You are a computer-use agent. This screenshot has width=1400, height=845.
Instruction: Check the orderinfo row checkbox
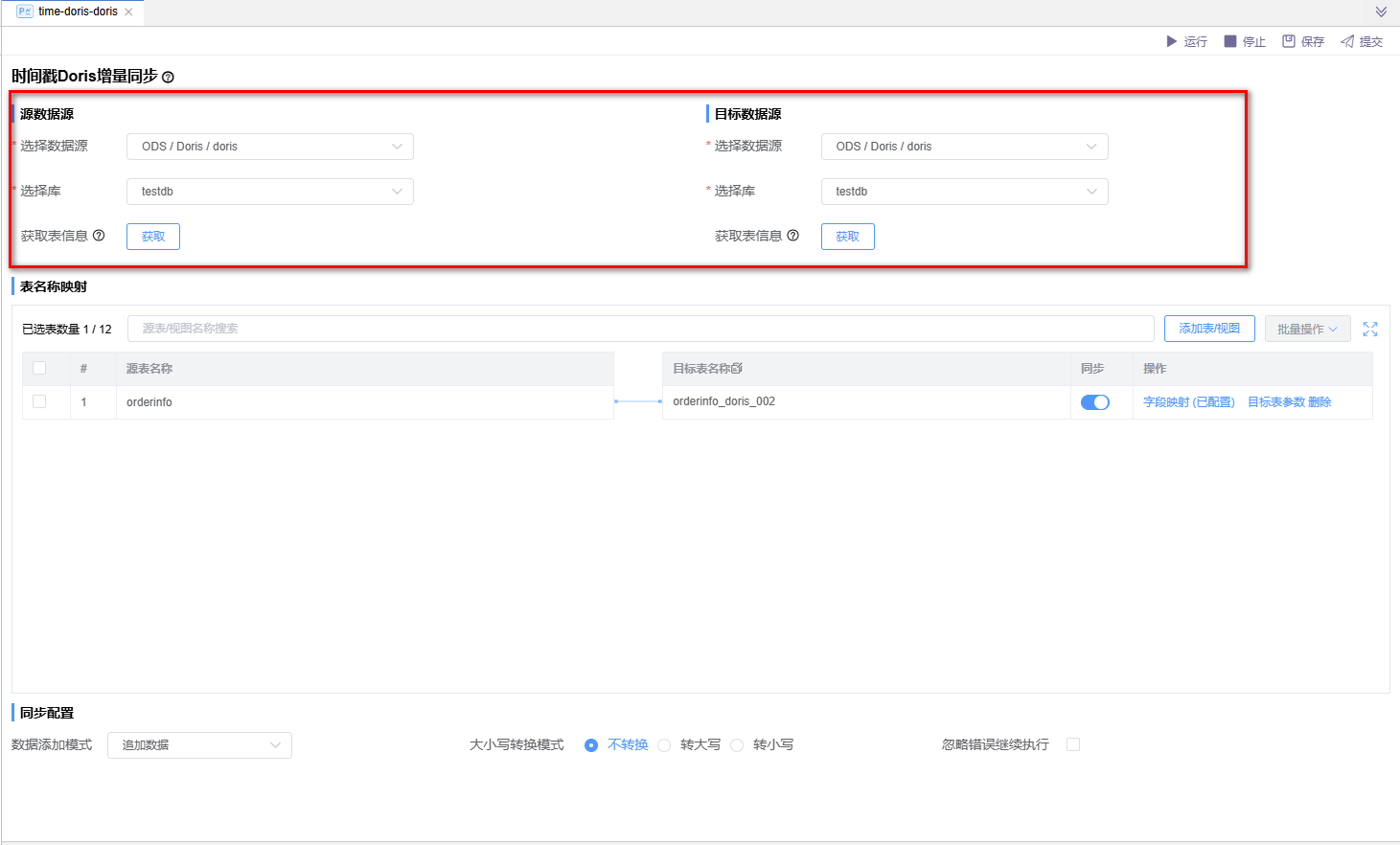39,401
